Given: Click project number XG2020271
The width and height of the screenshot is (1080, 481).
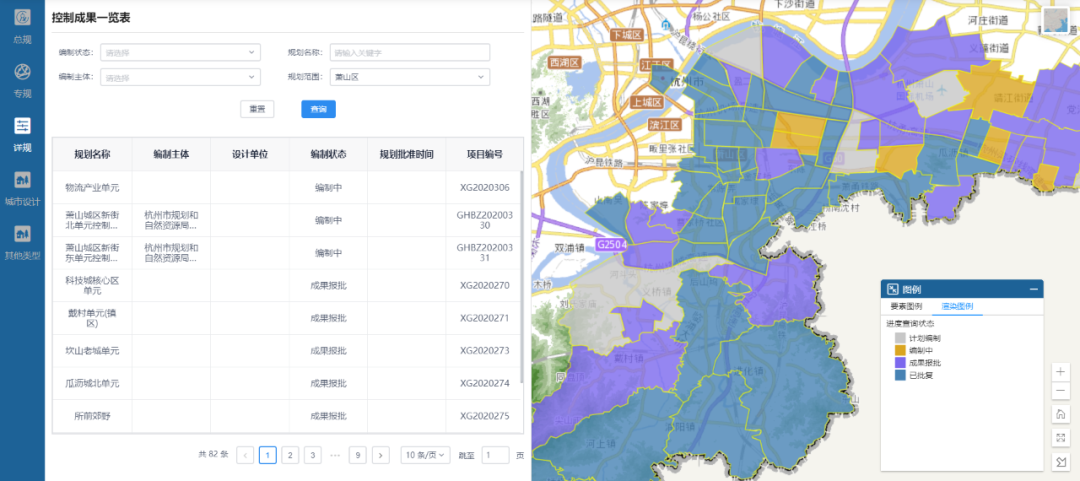Looking at the screenshot, I should pyautogui.click(x=484, y=318).
